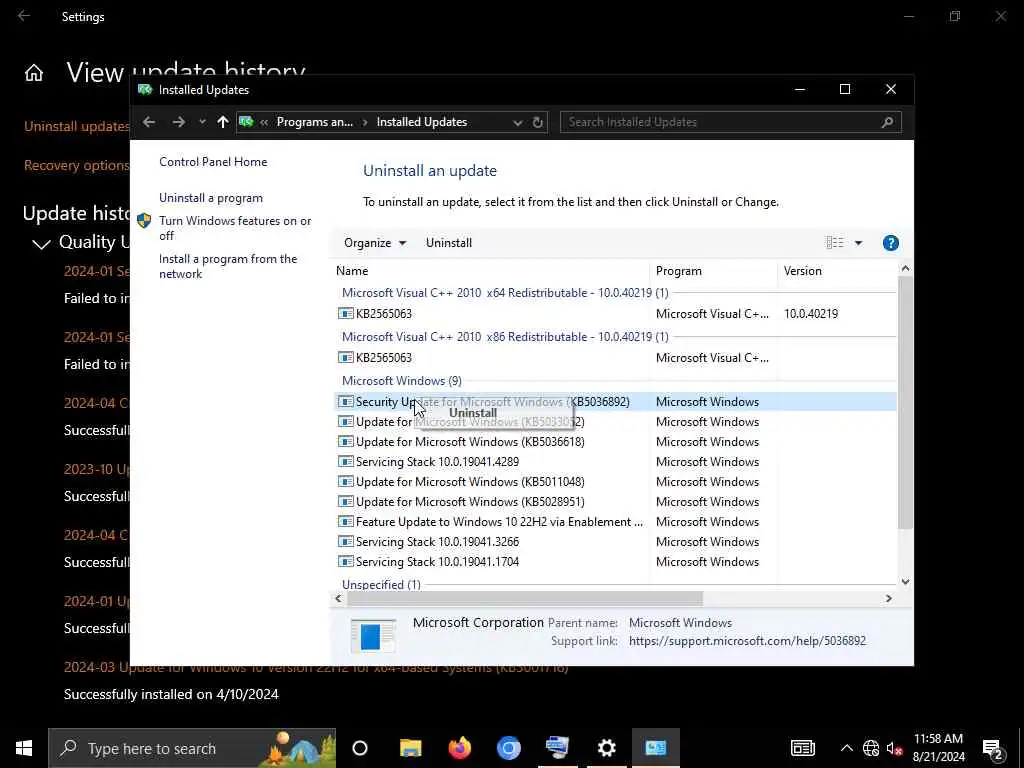
Task: Click the version value 10.0.40219
Action: tap(810, 314)
